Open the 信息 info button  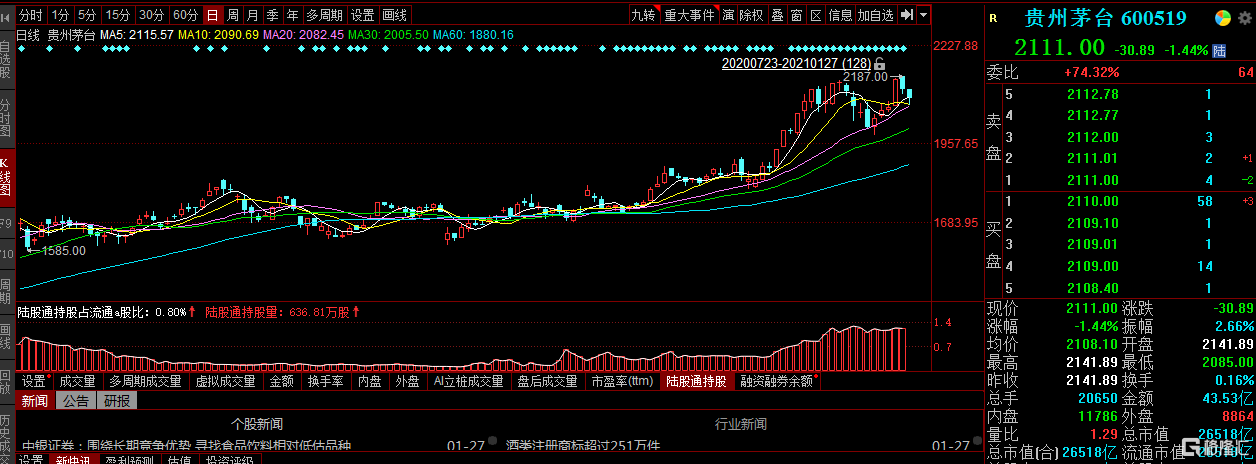pyautogui.click(x=840, y=15)
